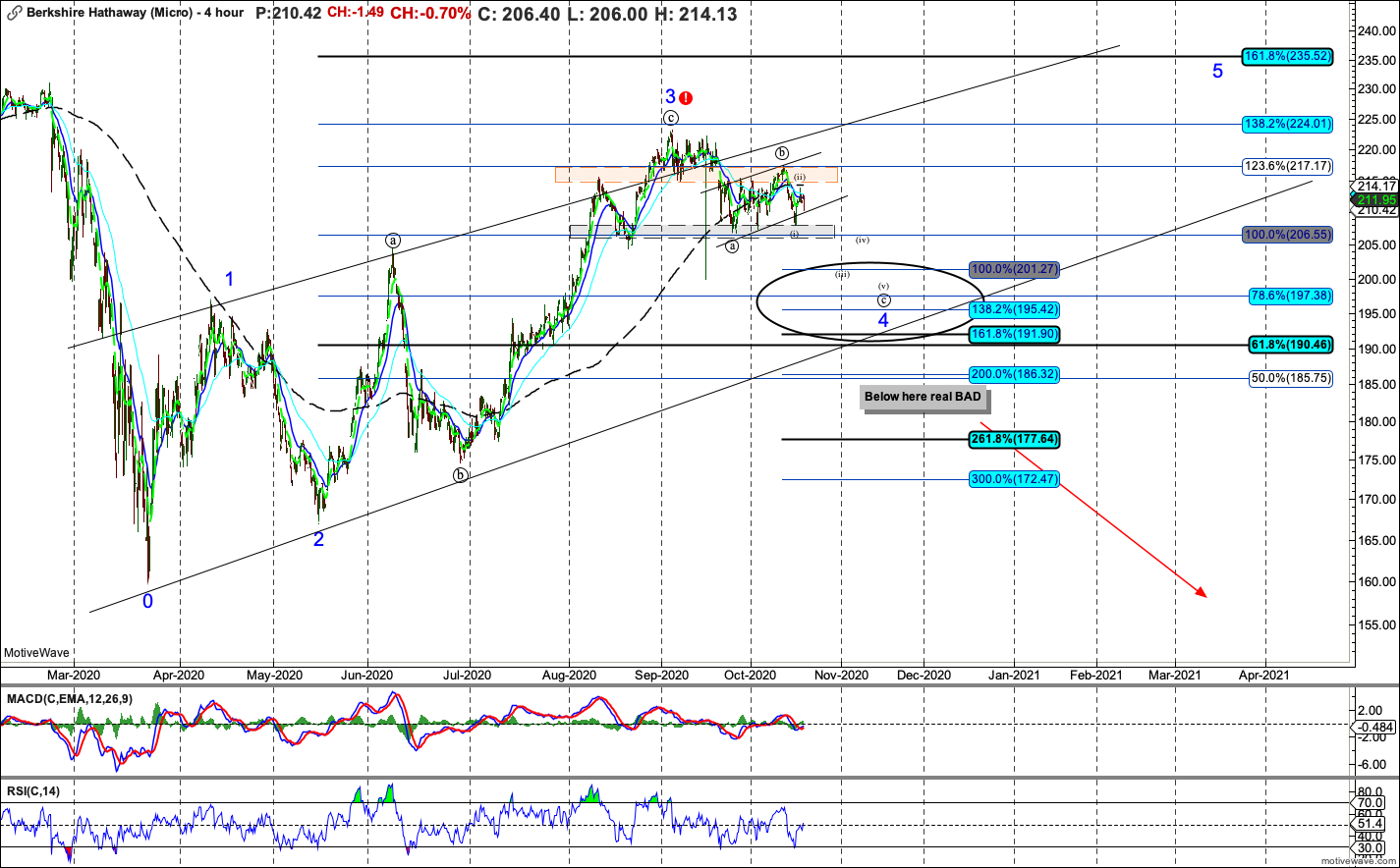Click the -0.484 MACD value tag

tap(1375, 727)
